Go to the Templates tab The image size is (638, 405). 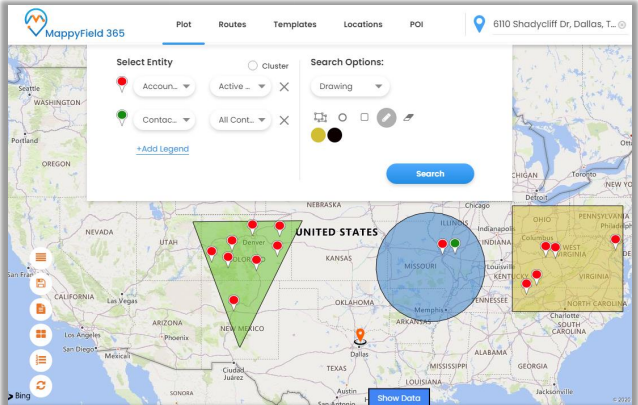tap(294, 24)
